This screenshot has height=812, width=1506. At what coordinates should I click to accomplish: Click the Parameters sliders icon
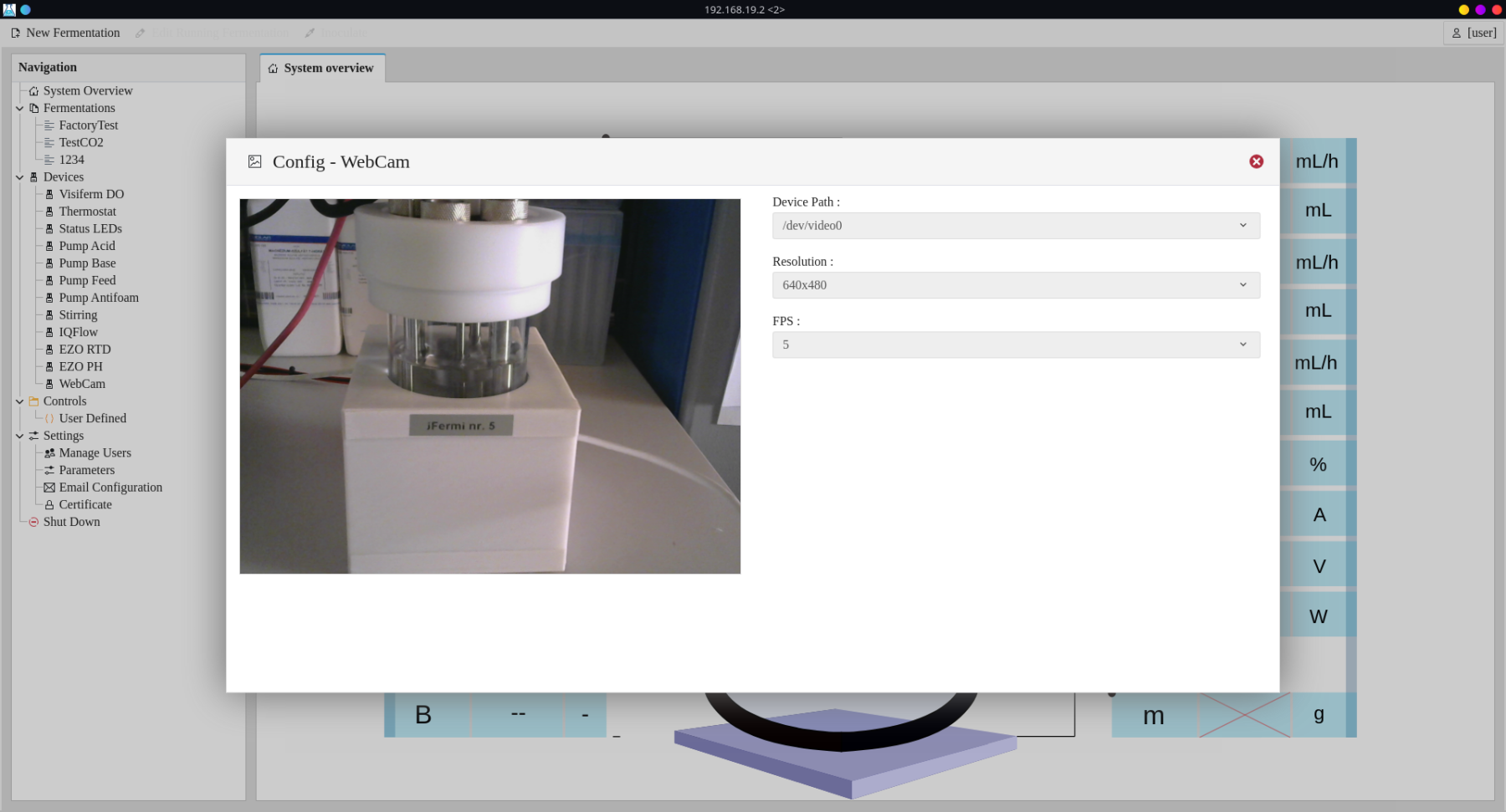[49, 470]
